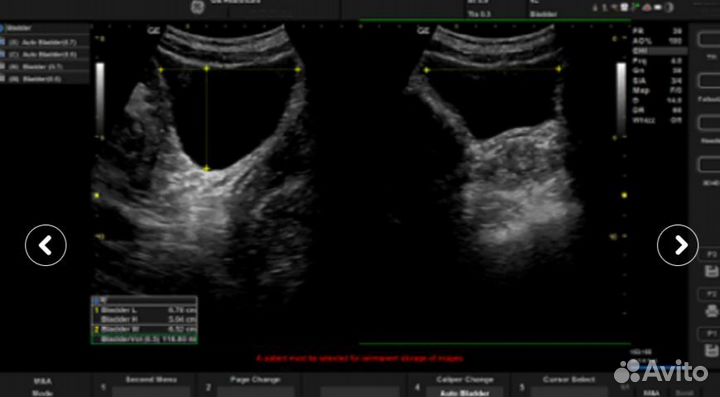Click the Bladder Vol result row
The height and width of the screenshot is (397, 720).
(145, 339)
